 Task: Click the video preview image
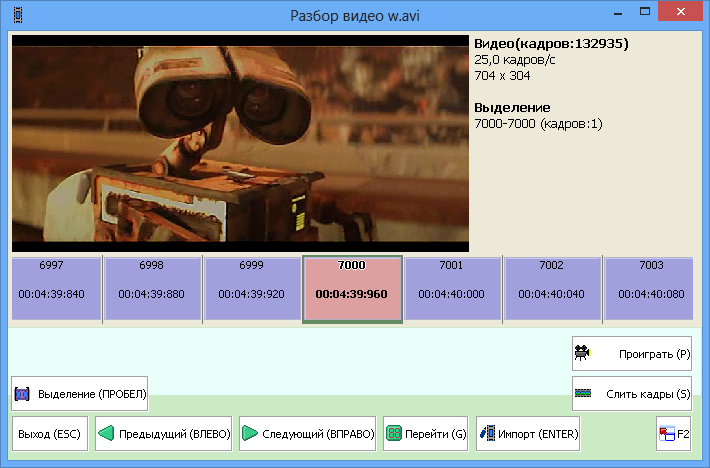pyautogui.click(x=240, y=143)
